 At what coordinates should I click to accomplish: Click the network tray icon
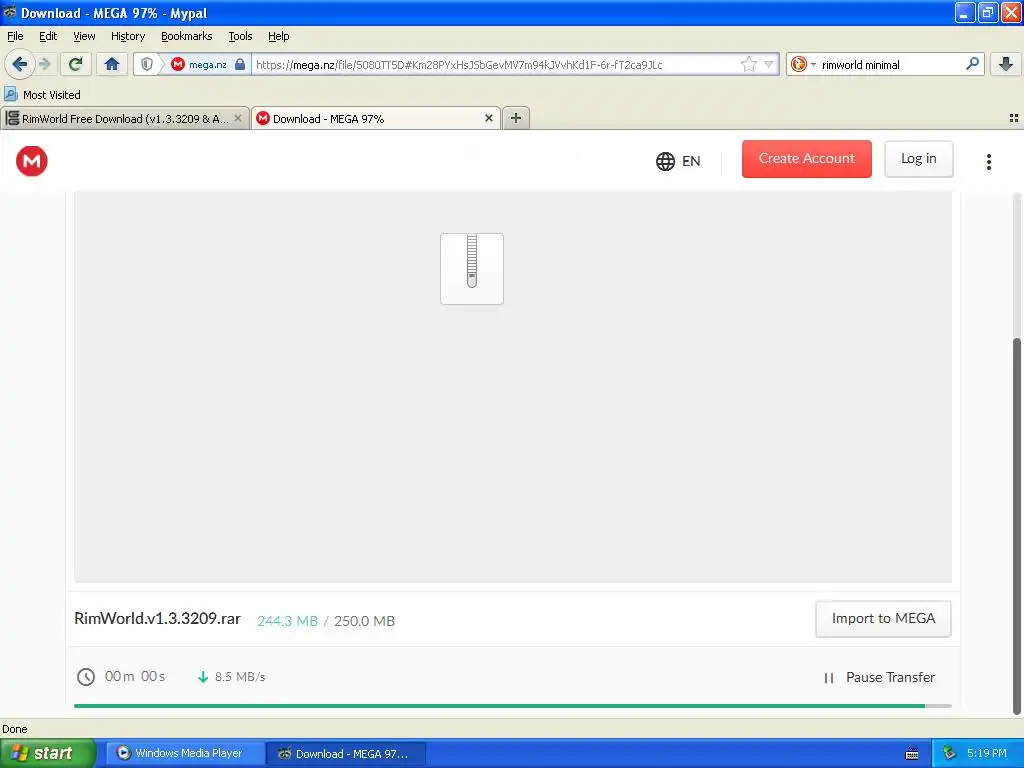pyautogui.click(x=949, y=753)
